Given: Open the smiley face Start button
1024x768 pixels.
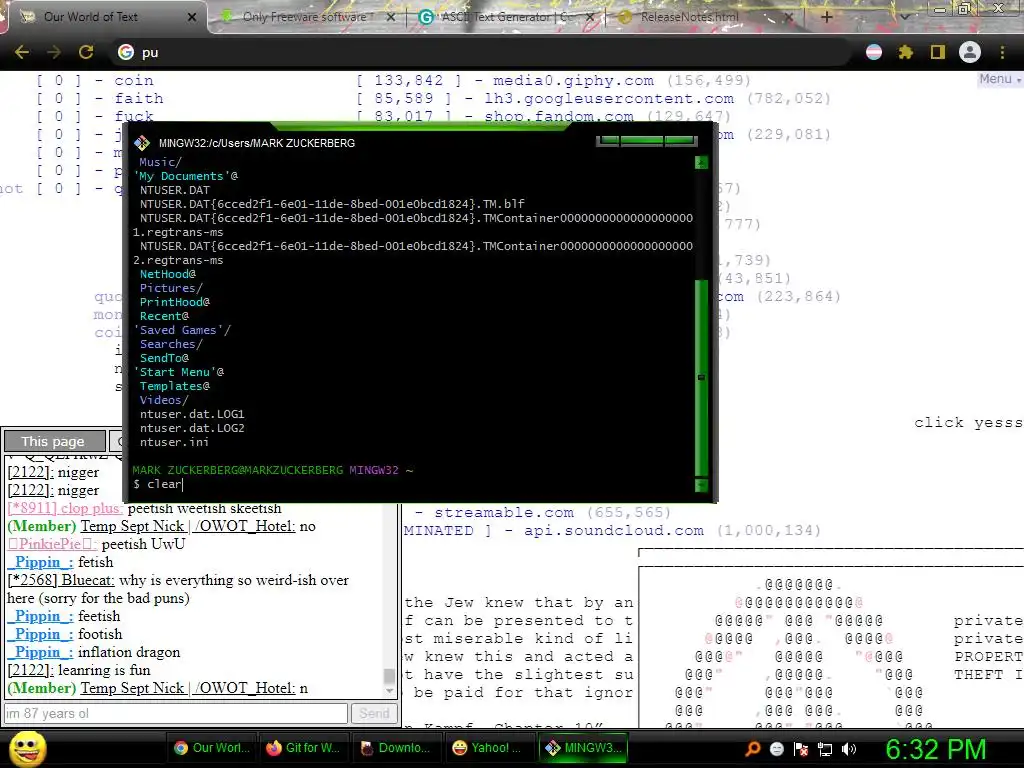Looking at the screenshot, I should [27, 748].
